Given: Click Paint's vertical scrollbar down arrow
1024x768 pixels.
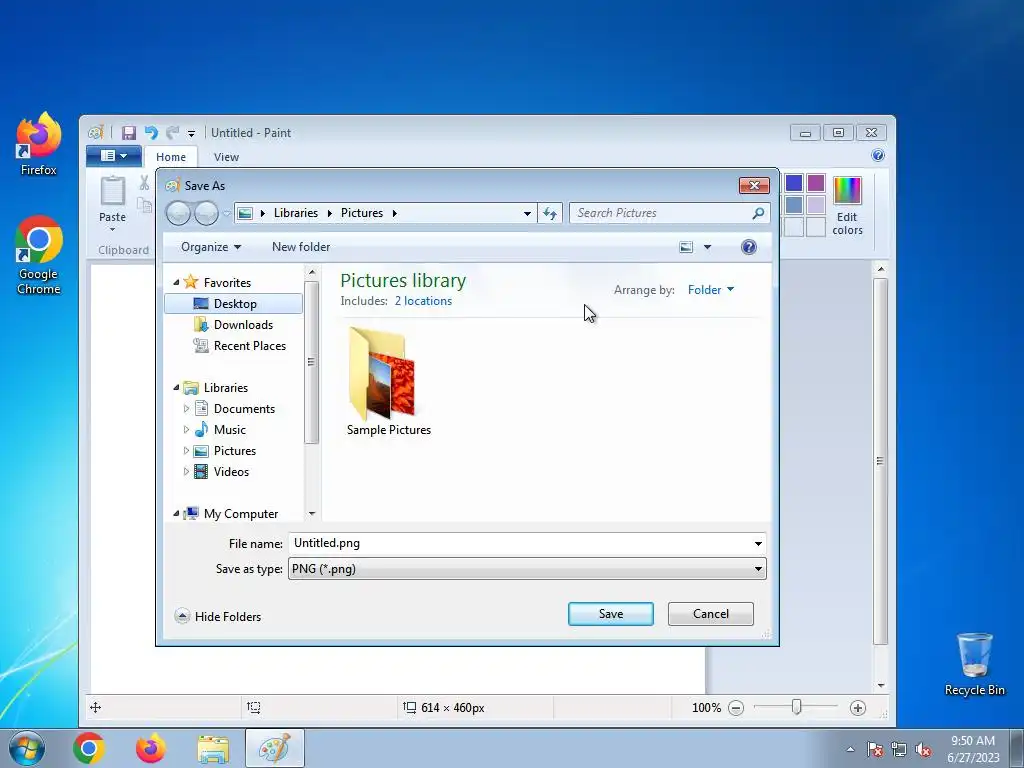Looking at the screenshot, I should click(881, 685).
